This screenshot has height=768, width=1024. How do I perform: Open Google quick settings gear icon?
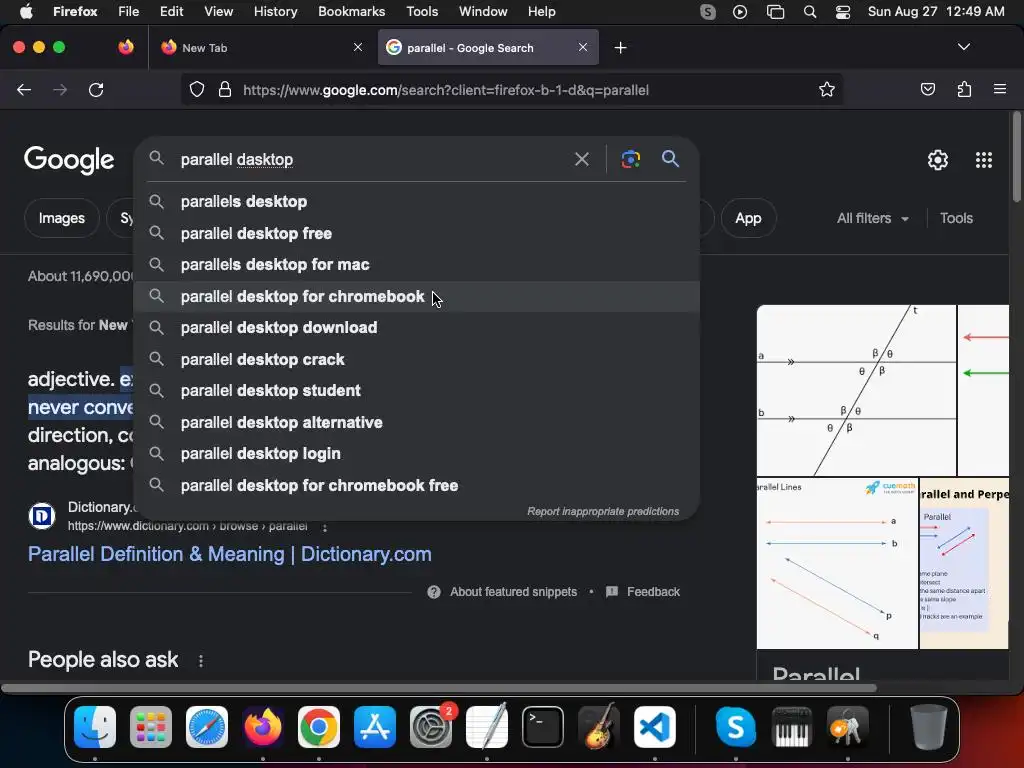[938, 160]
